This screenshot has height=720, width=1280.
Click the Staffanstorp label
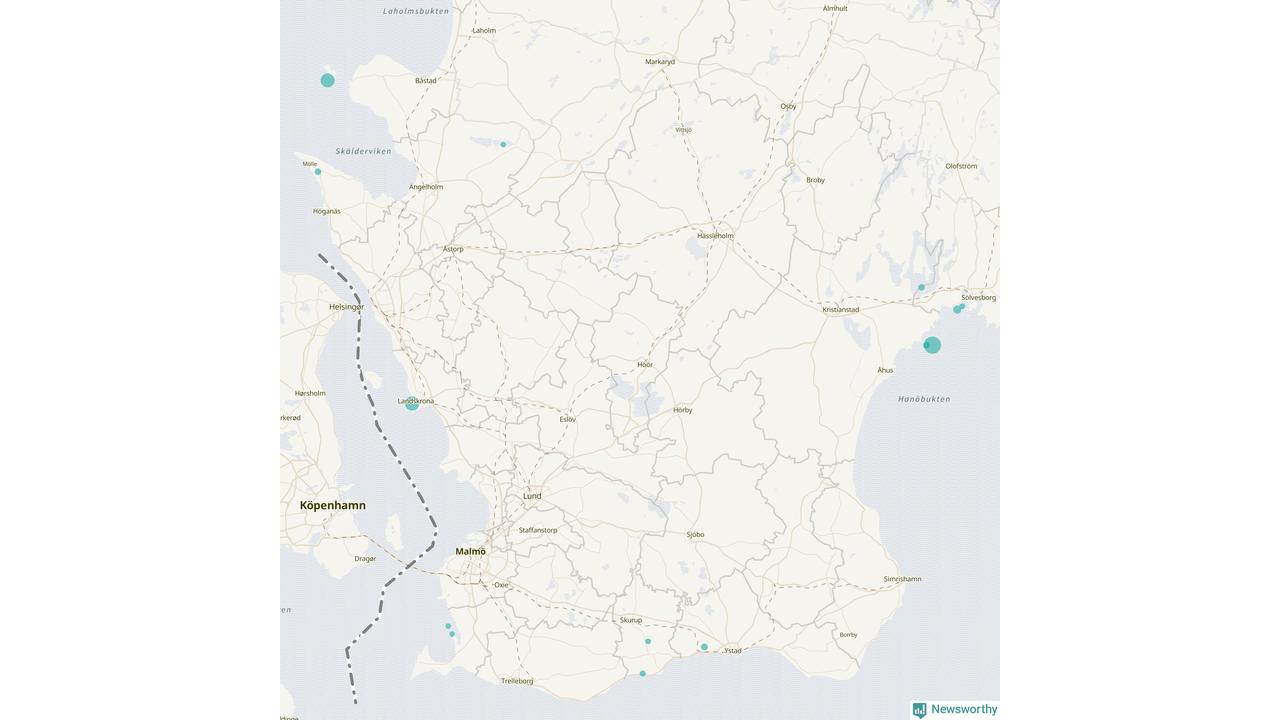click(x=538, y=530)
